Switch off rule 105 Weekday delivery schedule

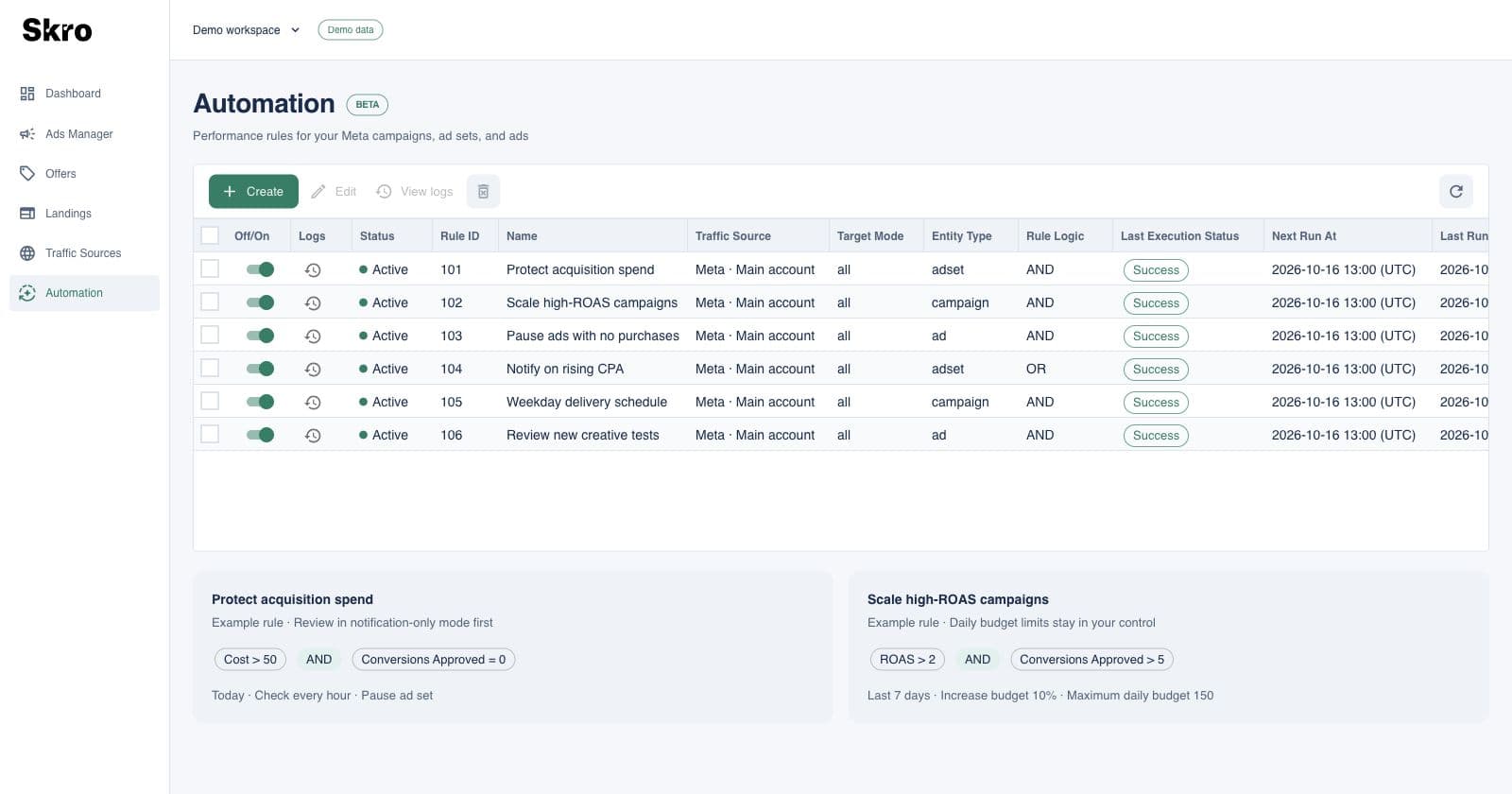click(x=260, y=402)
